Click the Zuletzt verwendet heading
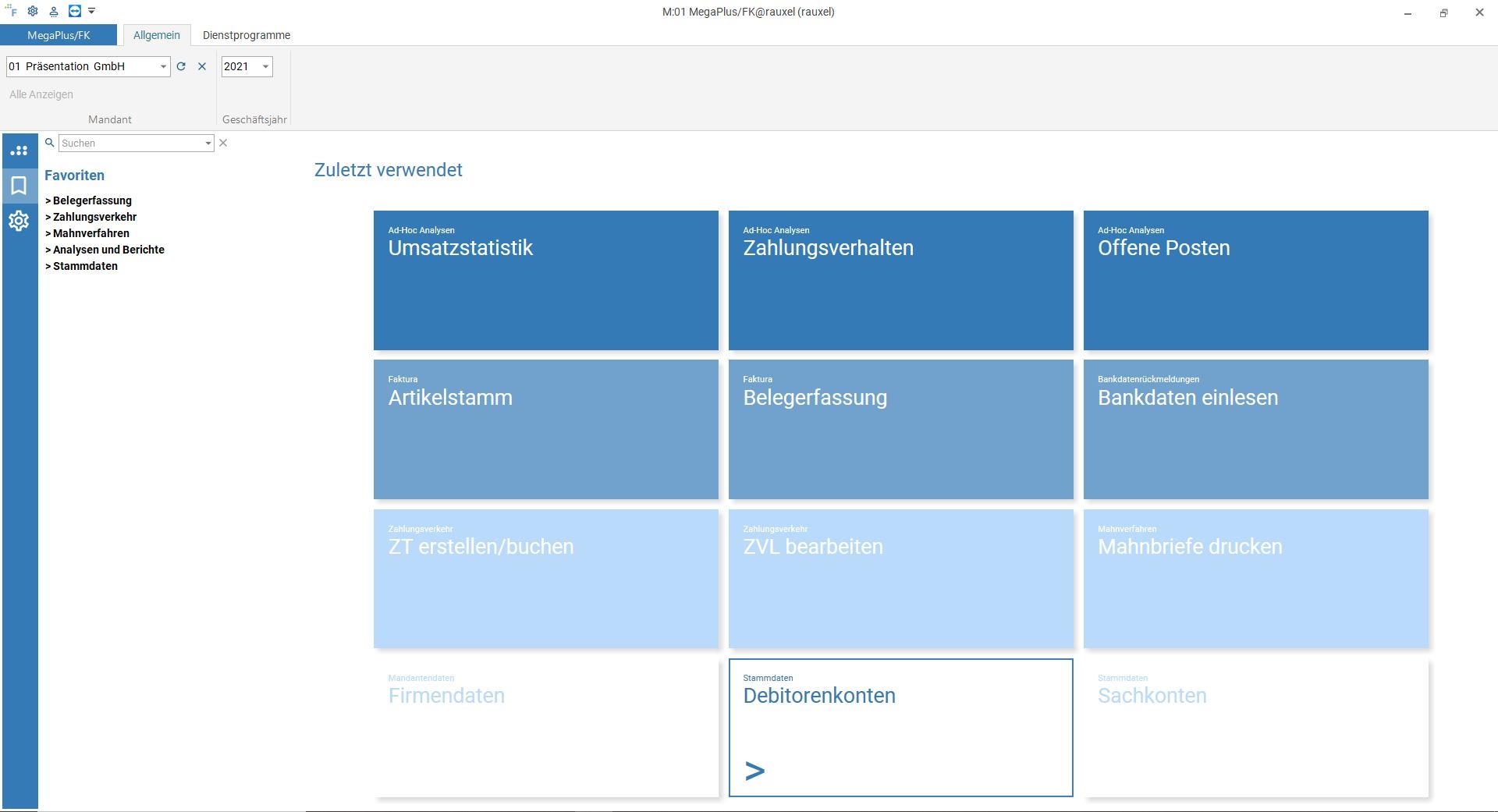The width and height of the screenshot is (1498, 812). [x=389, y=170]
